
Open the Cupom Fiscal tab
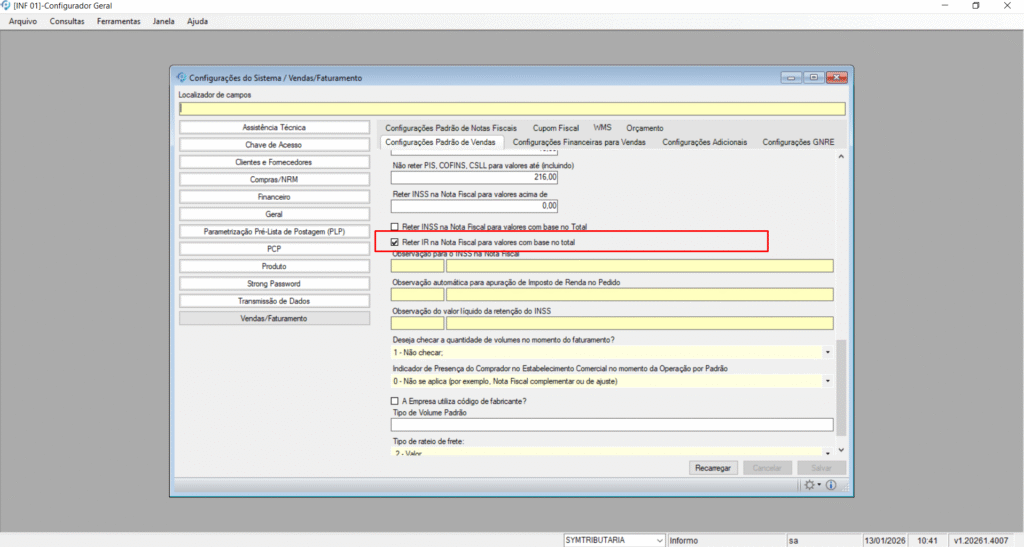(x=555, y=128)
